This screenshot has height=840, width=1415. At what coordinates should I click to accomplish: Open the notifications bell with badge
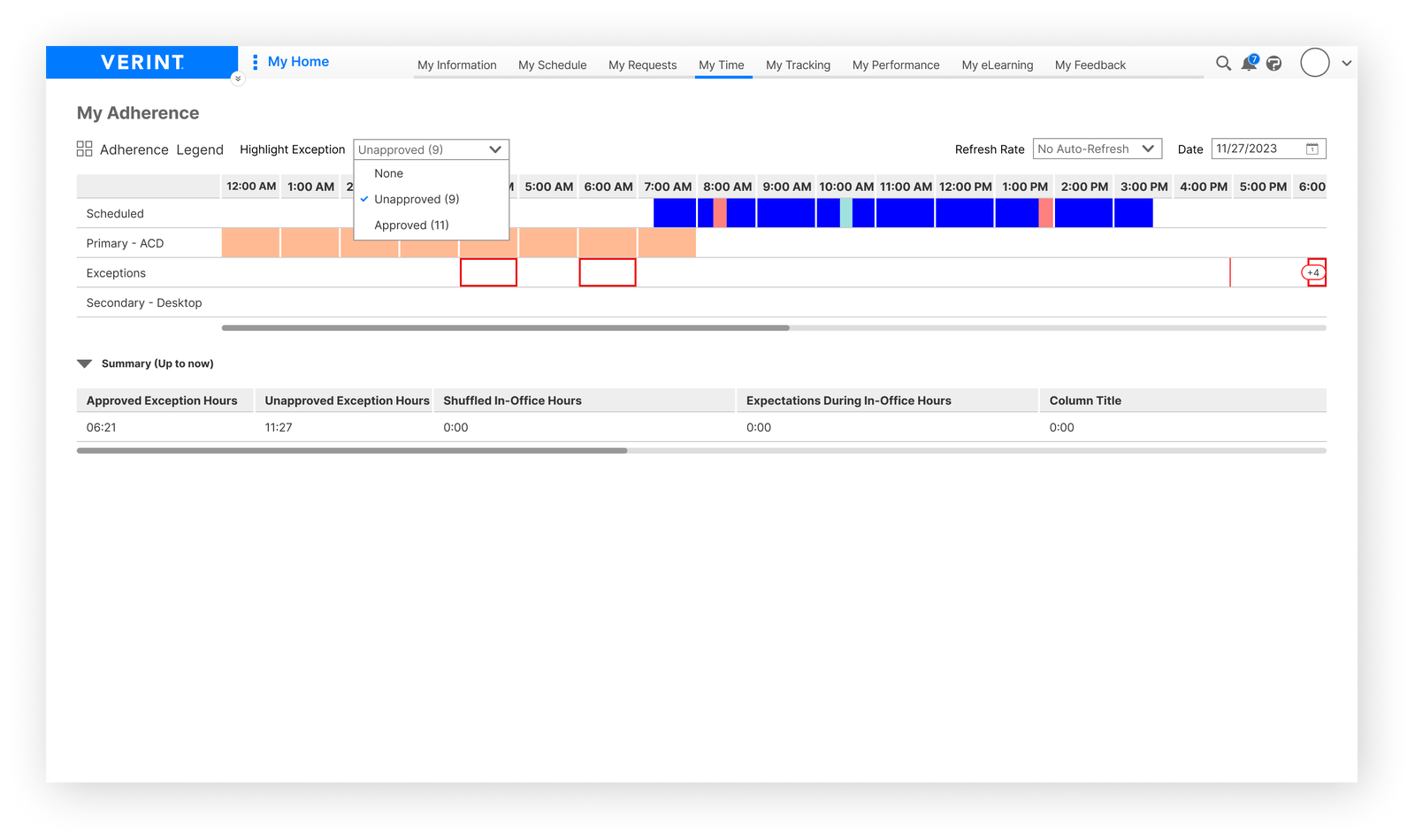pyautogui.click(x=1249, y=63)
